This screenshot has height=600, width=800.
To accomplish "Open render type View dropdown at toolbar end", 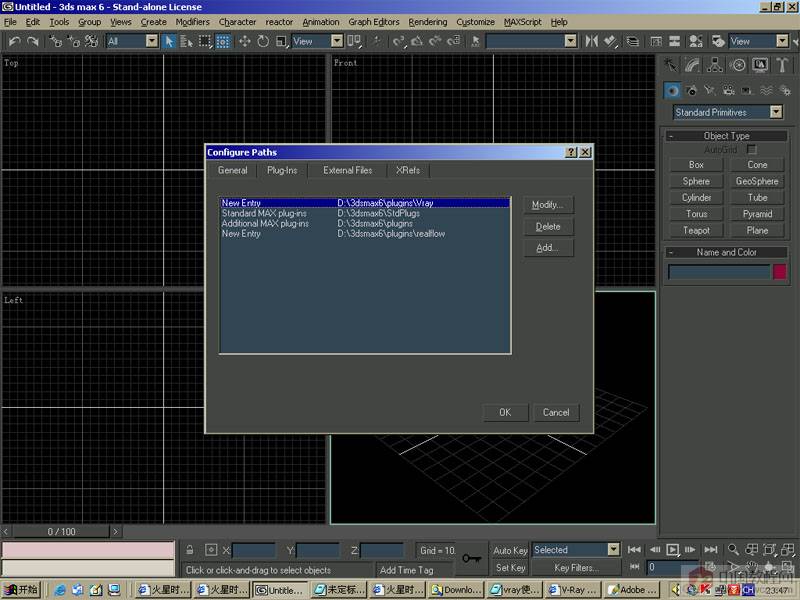I will [782, 41].
